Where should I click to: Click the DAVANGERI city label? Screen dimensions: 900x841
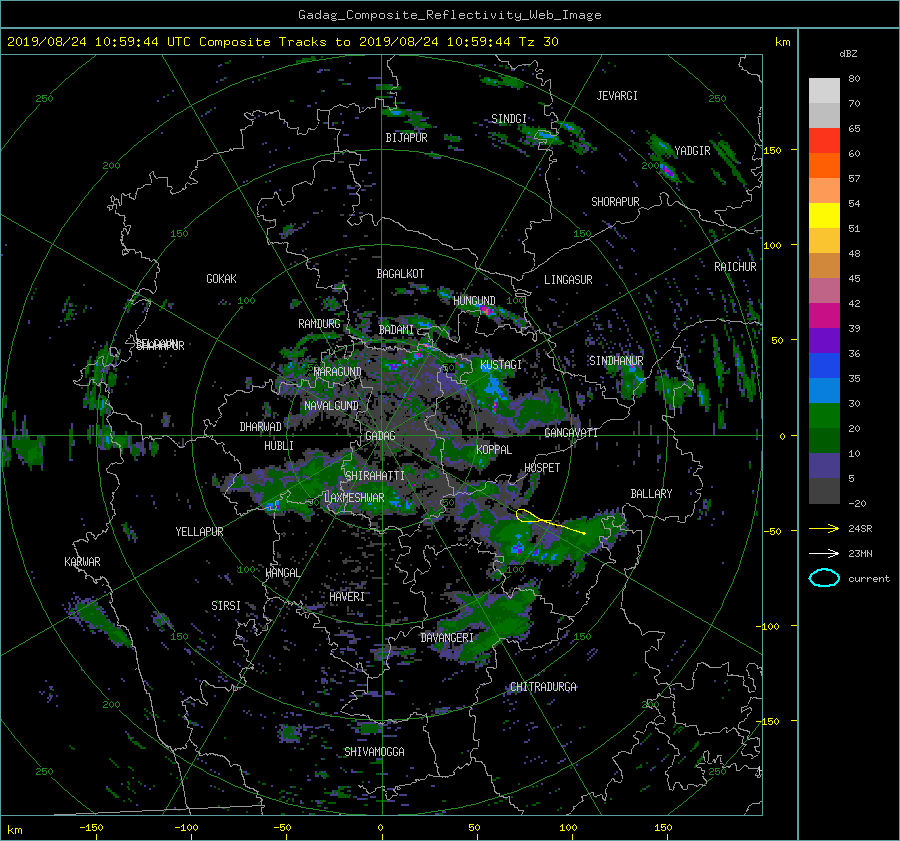tap(447, 638)
